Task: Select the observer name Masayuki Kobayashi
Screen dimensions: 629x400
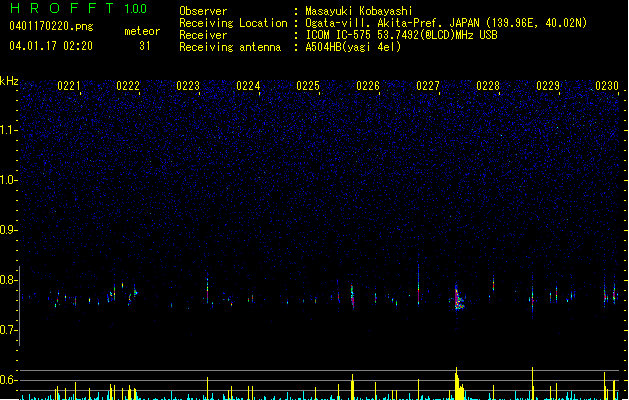Action: [x=358, y=11]
